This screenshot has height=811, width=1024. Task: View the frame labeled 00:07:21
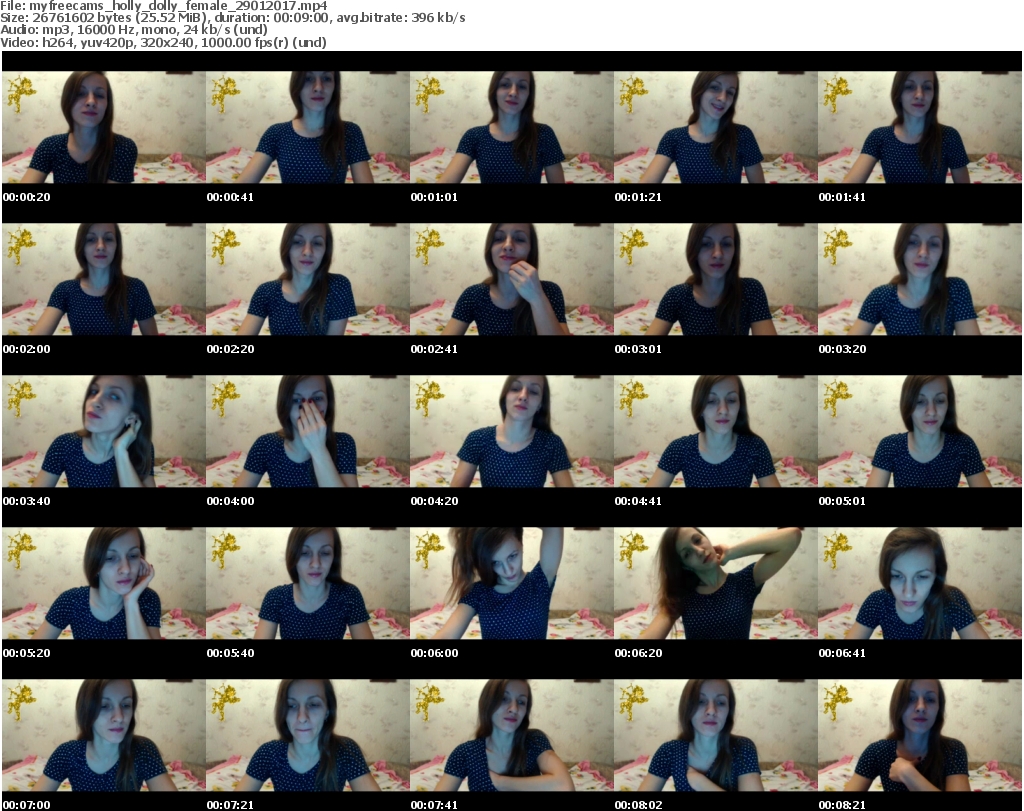pyautogui.click(x=308, y=735)
